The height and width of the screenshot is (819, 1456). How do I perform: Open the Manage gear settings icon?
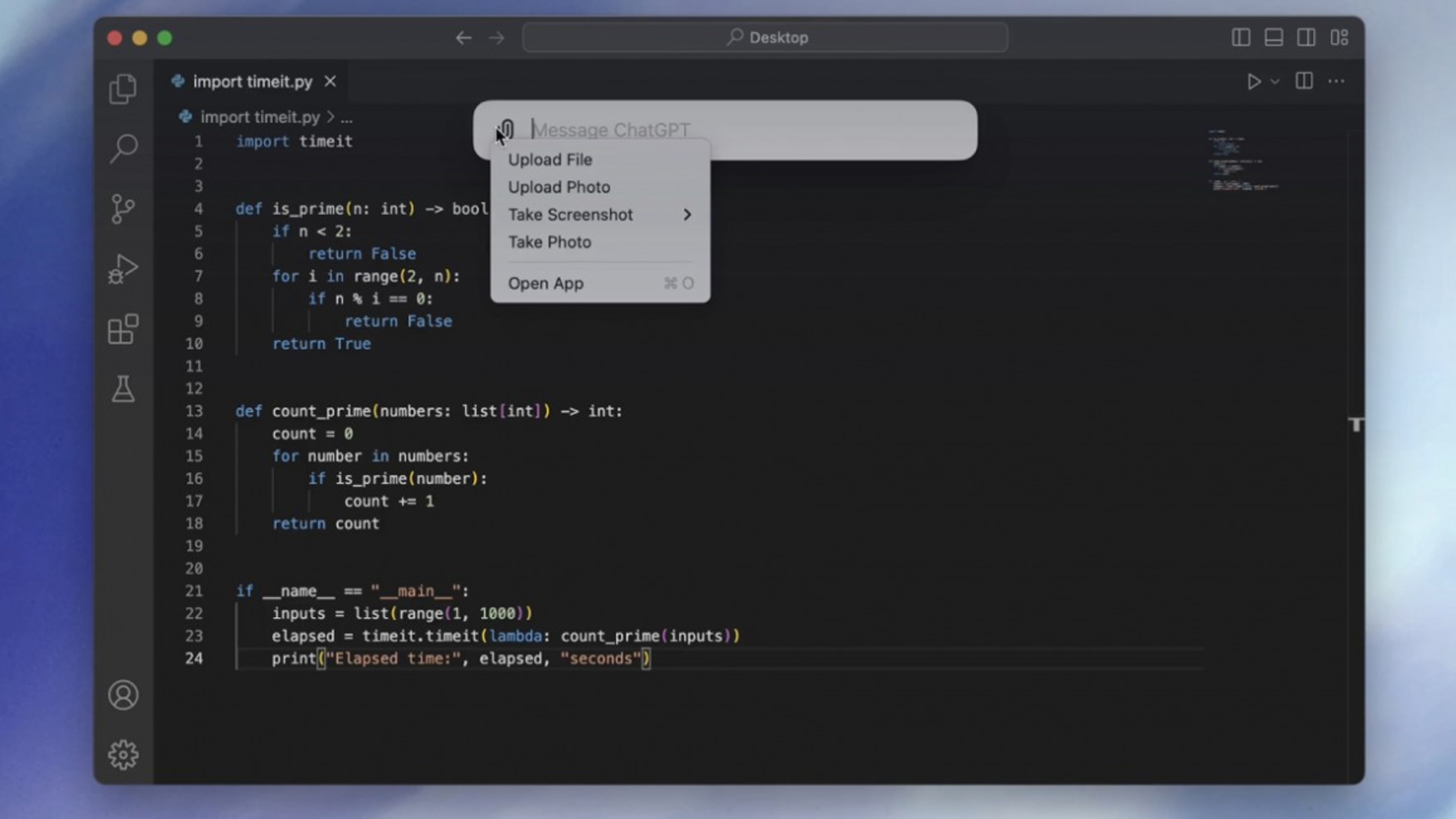123,754
